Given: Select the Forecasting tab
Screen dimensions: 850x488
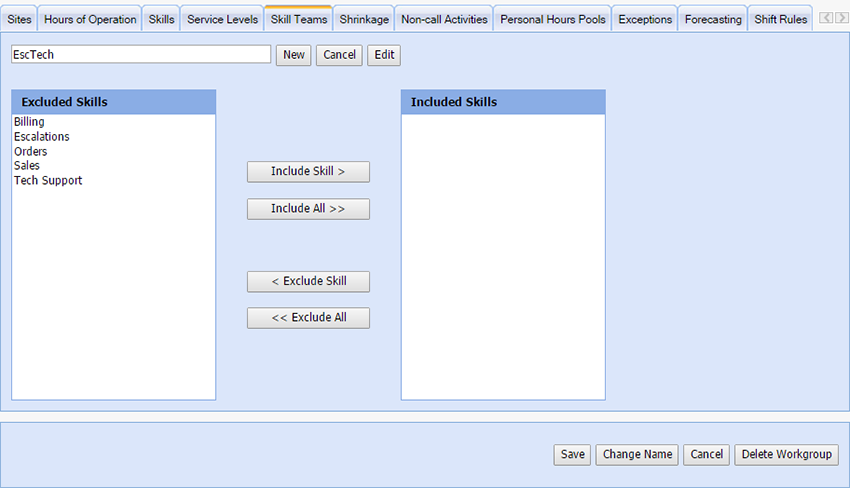Looking at the screenshot, I should [713, 19].
